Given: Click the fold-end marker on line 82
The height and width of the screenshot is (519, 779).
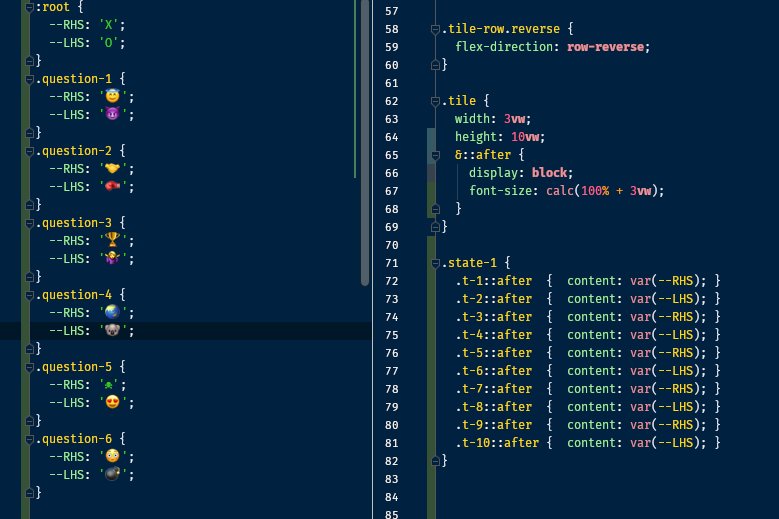Looking at the screenshot, I should click(435, 461).
